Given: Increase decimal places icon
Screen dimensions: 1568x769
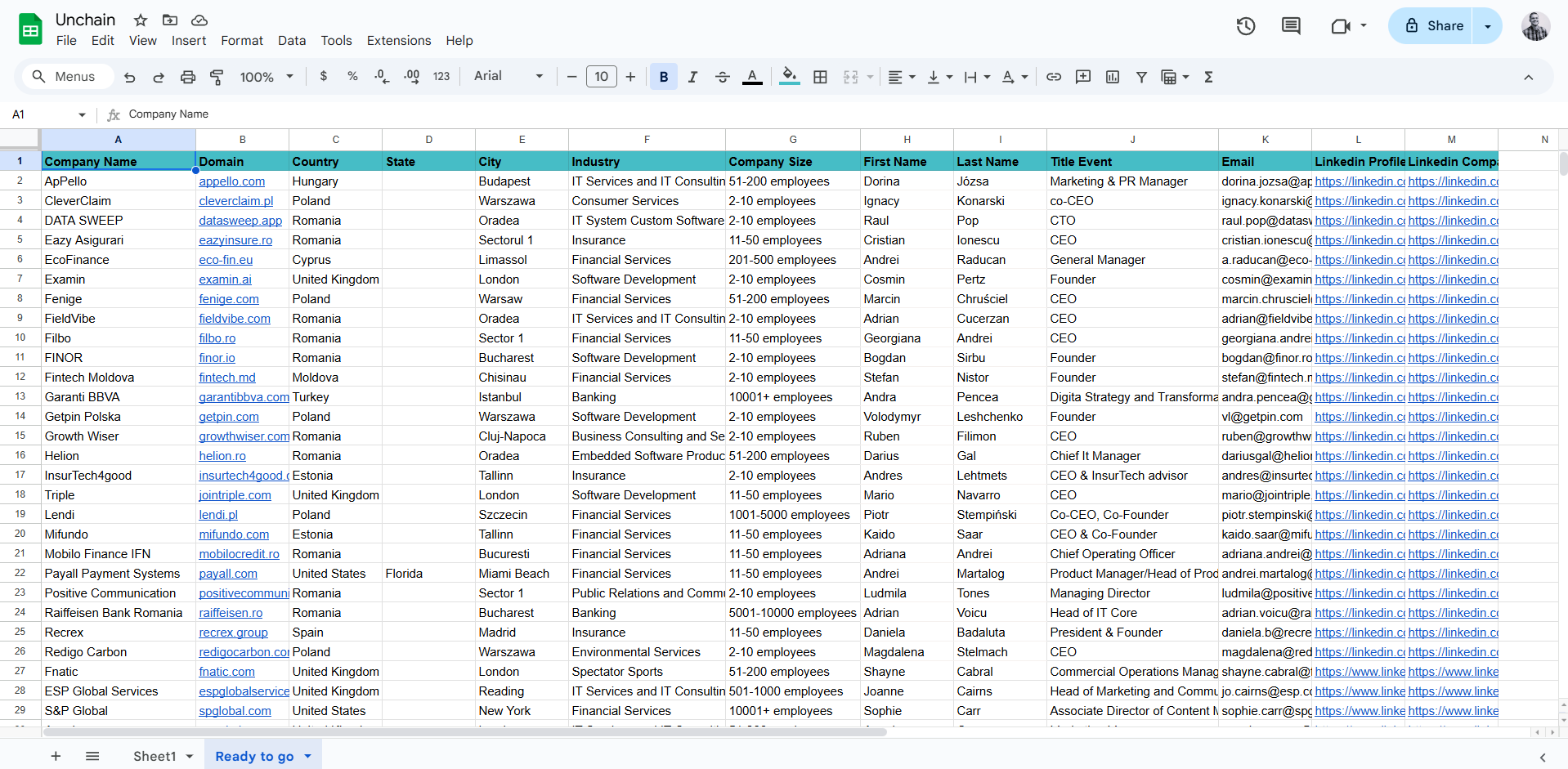Looking at the screenshot, I should (411, 77).
